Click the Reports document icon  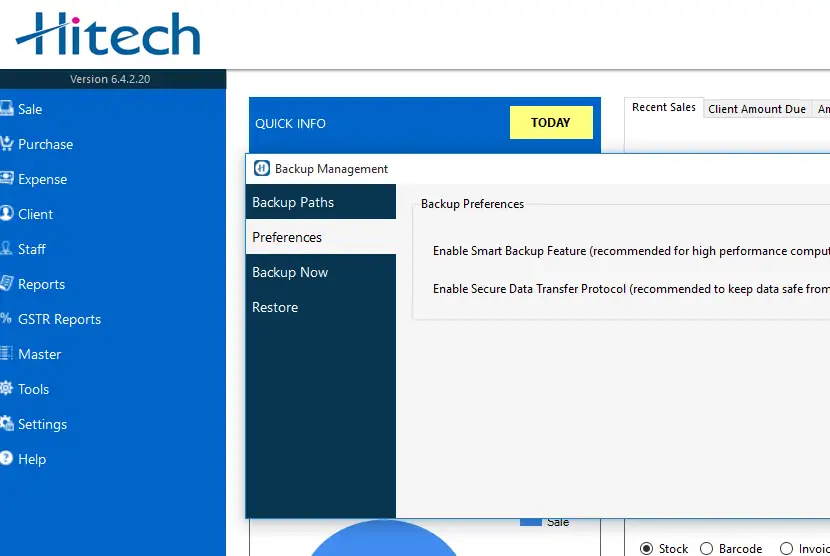[6, 284]
